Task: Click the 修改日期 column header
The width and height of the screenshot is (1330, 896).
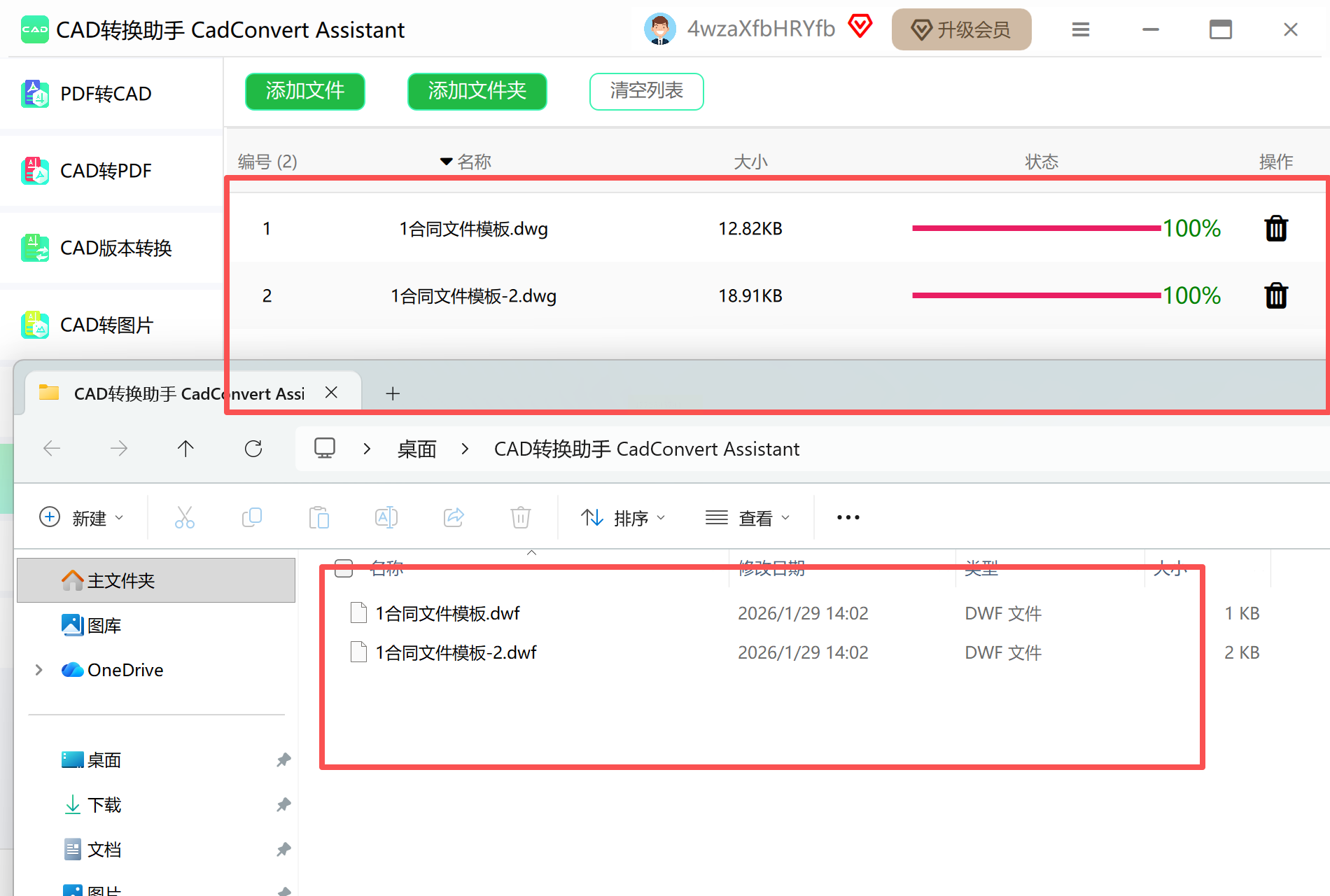Action: pos(772,568)
